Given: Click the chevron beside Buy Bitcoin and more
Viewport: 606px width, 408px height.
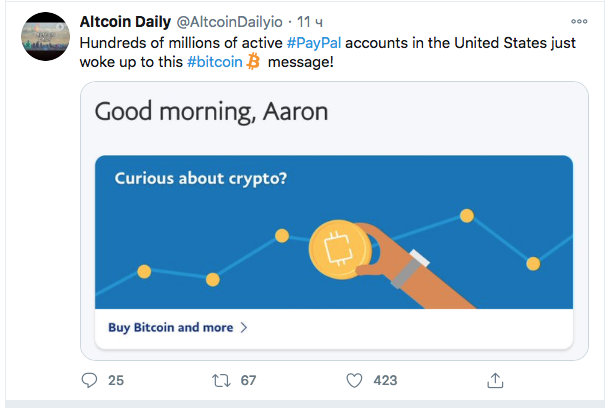Looking at the screenshot, I should click(243, 327).
